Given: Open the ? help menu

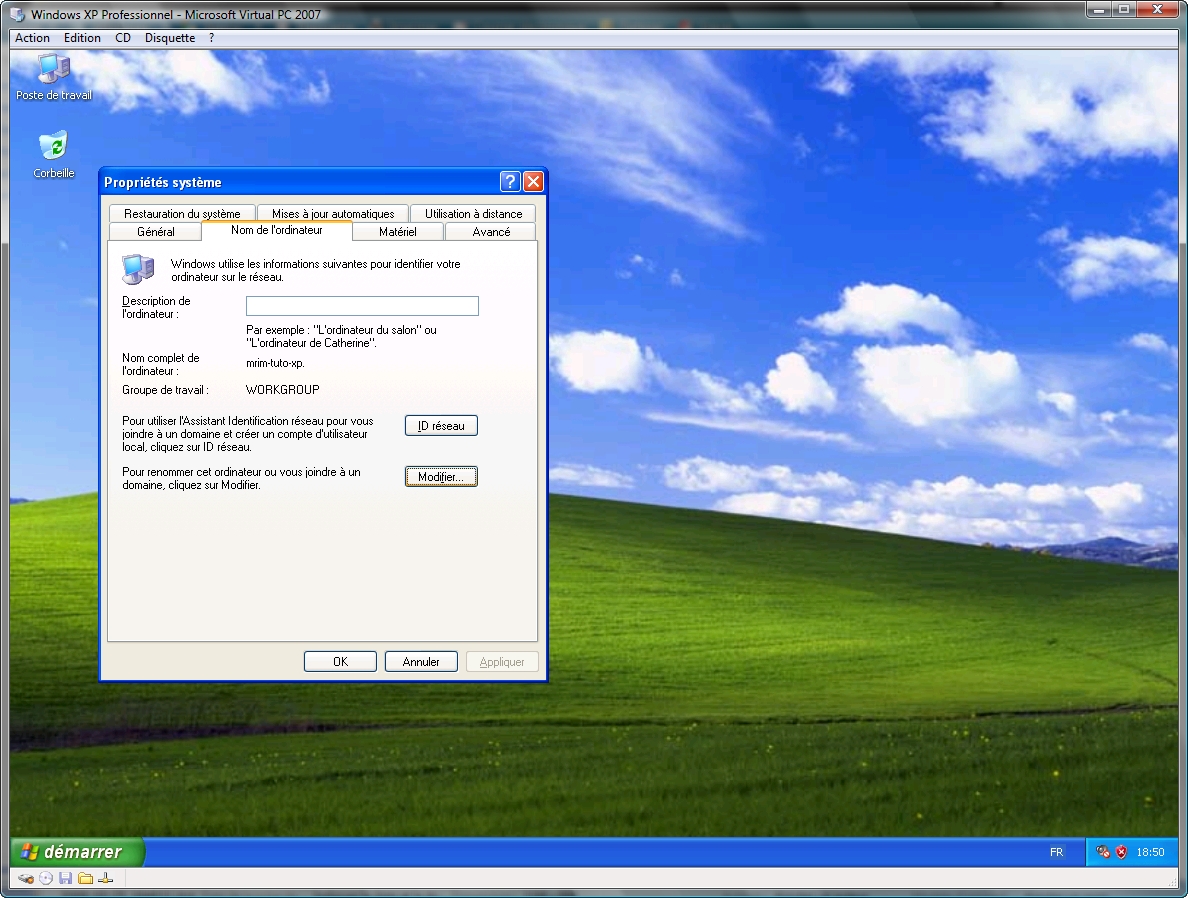Looking at the screenshot, I should (211, 38).
